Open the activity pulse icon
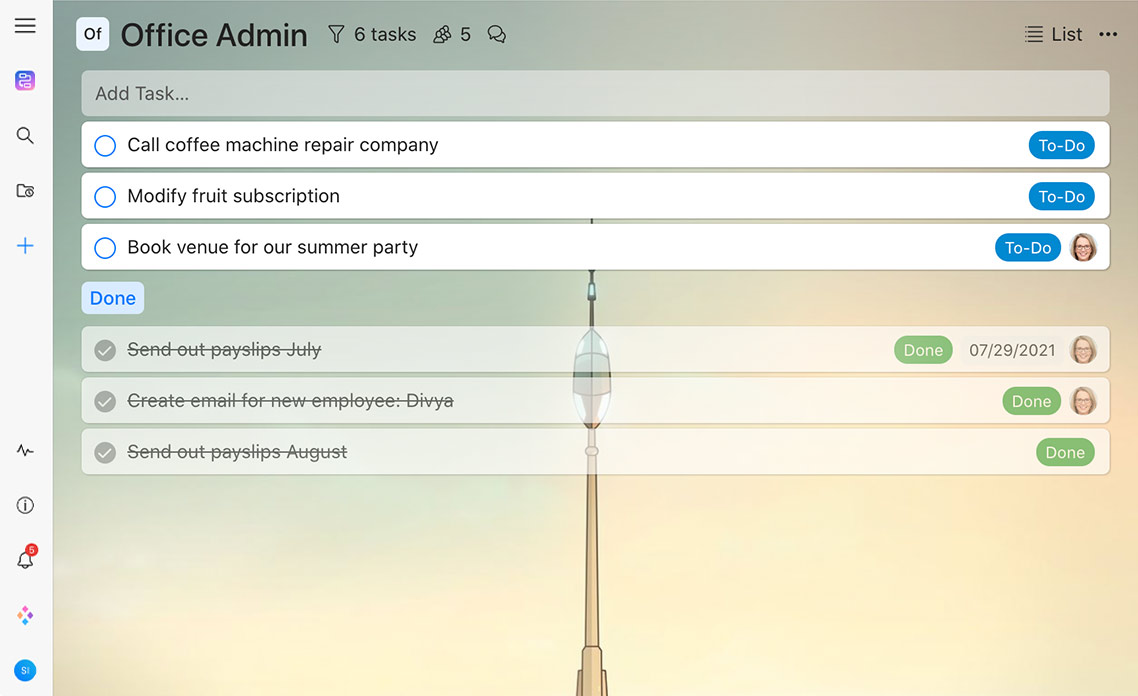This screenshot has height=696, width=1138. click(25, 451)
